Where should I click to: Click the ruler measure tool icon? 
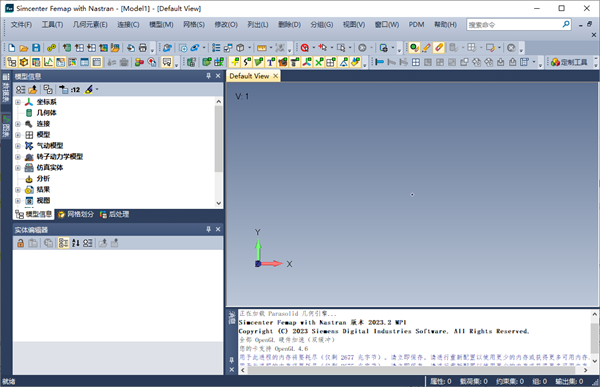[x=262, y=48]
